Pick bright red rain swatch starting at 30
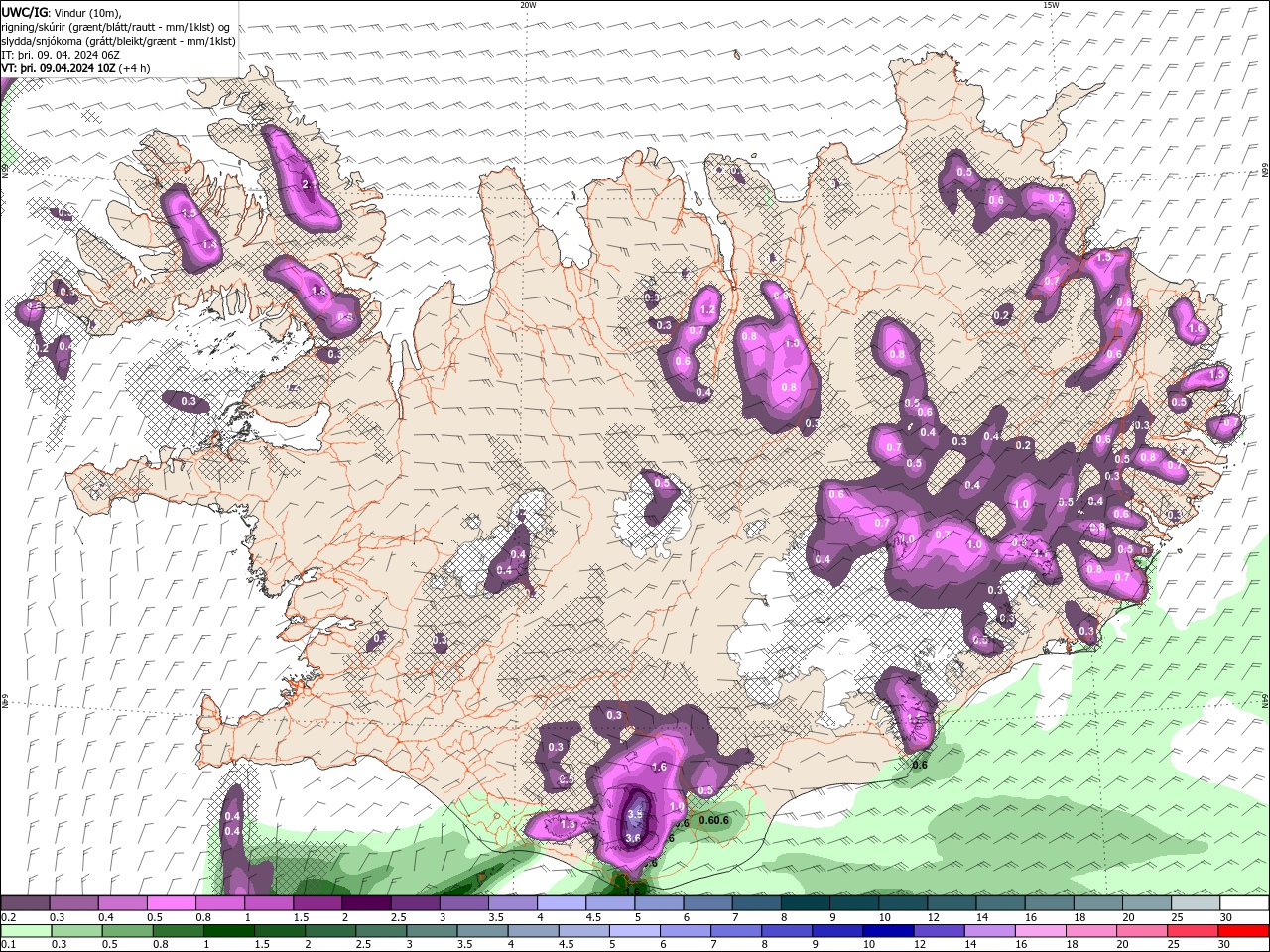The image size is (1270, 952). point(1243,931)
